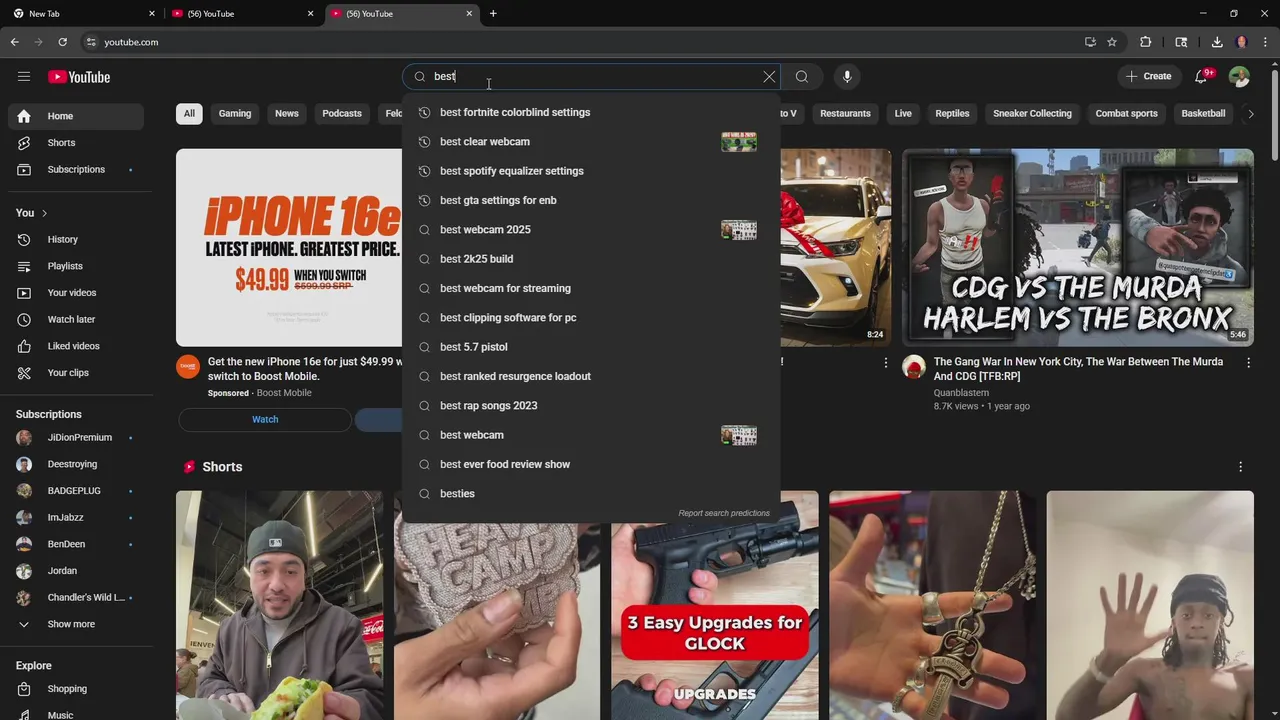Click Report search predictions link
Image resolution: width=1280 pixels, height=720 pixels.
click(x=724, y=513)
